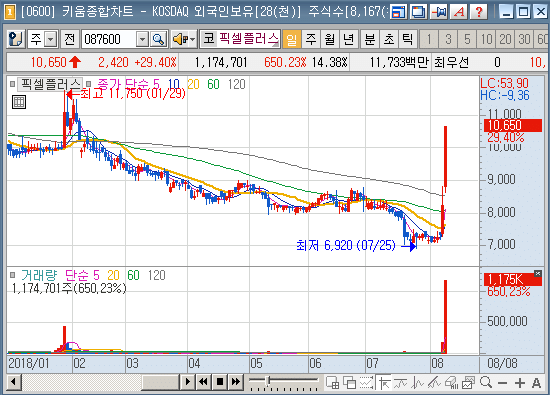
Task: Click the window layout icon in title bar
Action: pos(398,12)
